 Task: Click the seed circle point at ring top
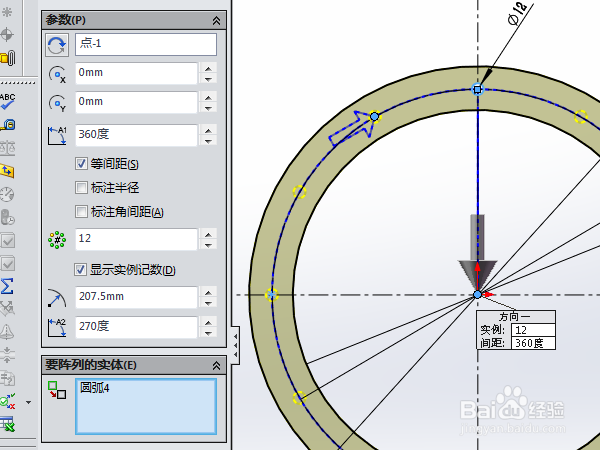tap(478, 90)
